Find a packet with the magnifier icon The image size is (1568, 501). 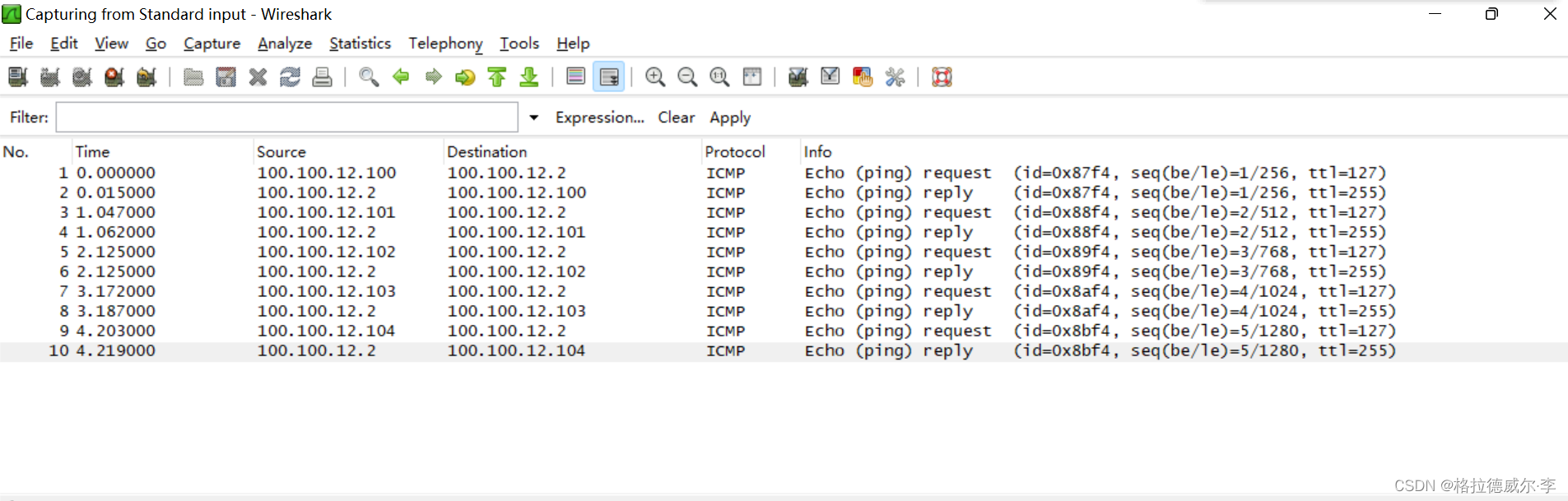pos(369,77)
